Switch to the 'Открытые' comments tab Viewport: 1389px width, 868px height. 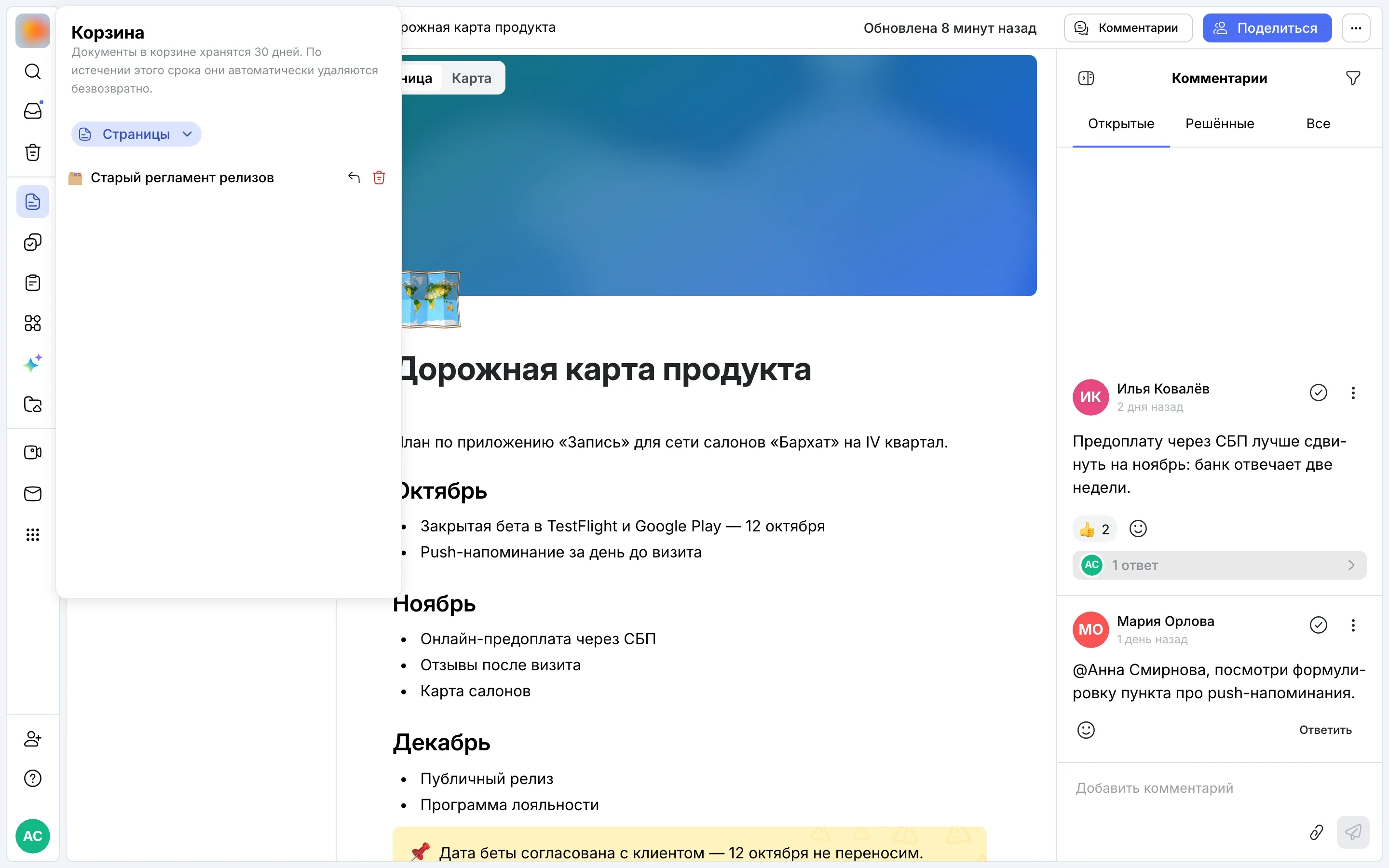pyautogui.click(x=1121, y=124)
